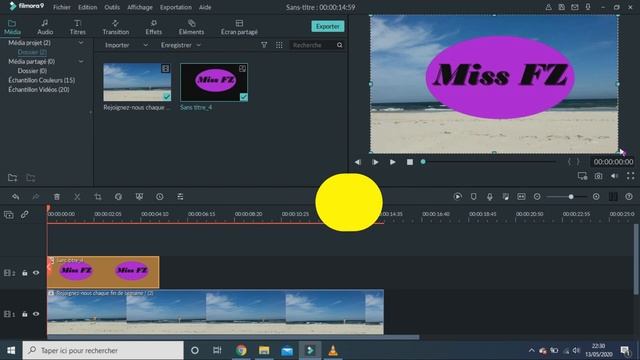Open the Affichage menu

pos(140,7)
